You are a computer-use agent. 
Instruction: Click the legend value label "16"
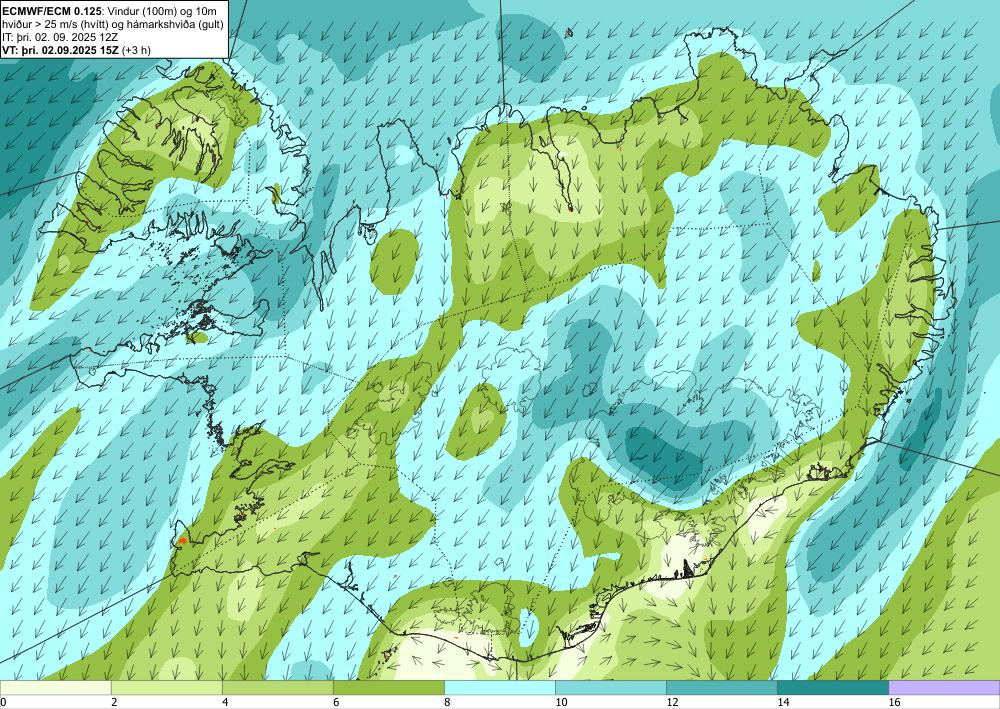895,702
